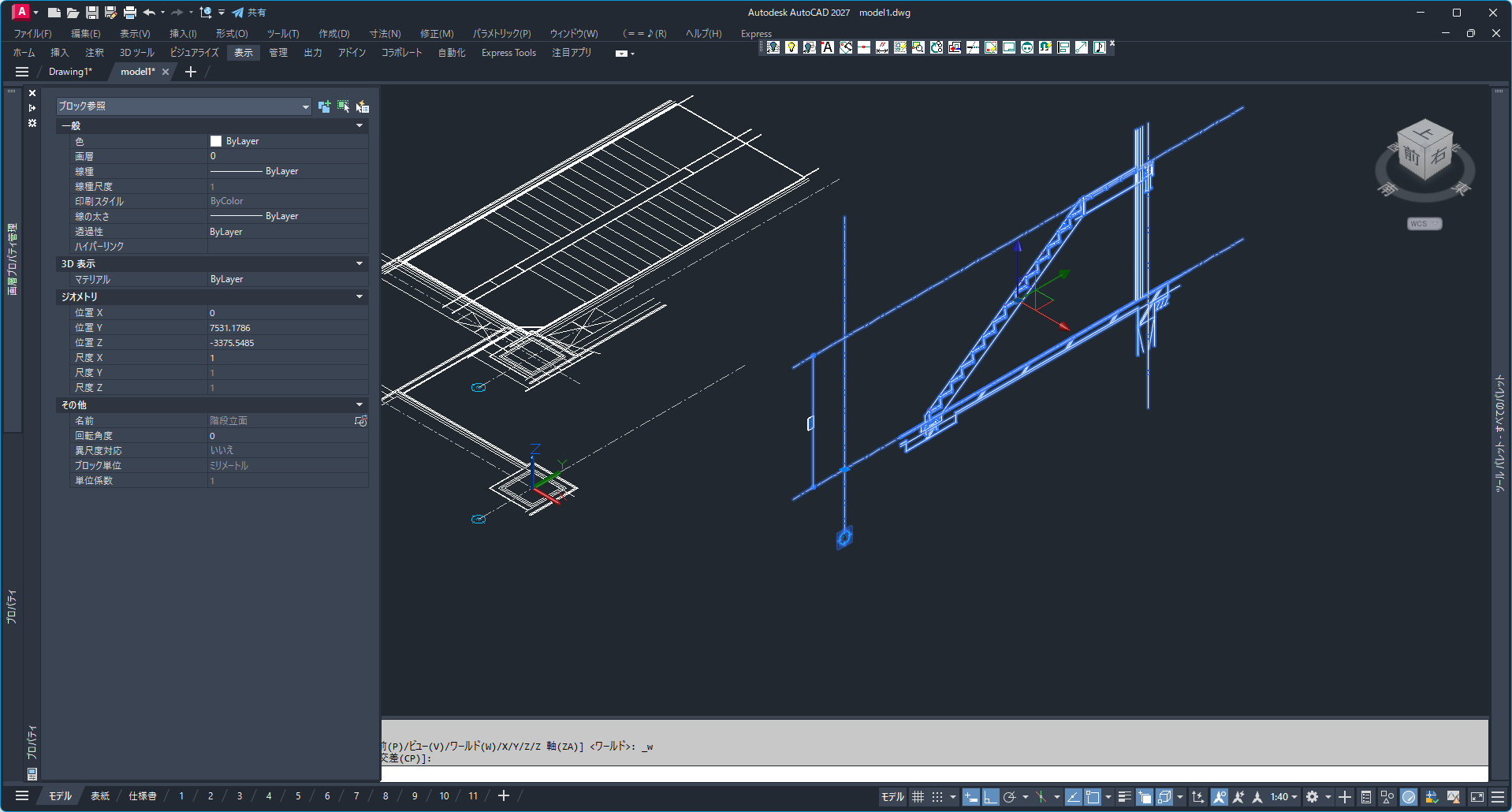This screenshot has width=1512, height=812.
Task: Open the workspace switching gear icon
Action: 1312,797
